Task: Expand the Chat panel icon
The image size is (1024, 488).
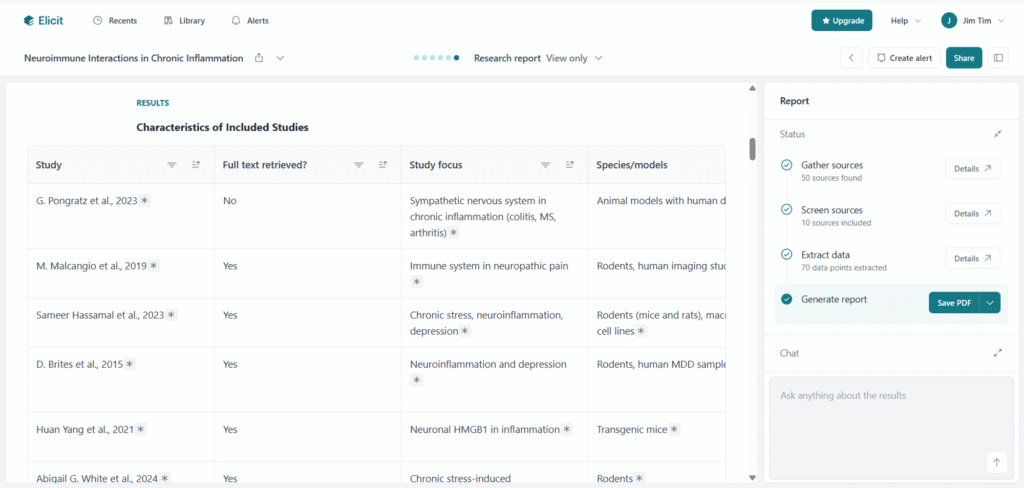Action: coord(997,353)
